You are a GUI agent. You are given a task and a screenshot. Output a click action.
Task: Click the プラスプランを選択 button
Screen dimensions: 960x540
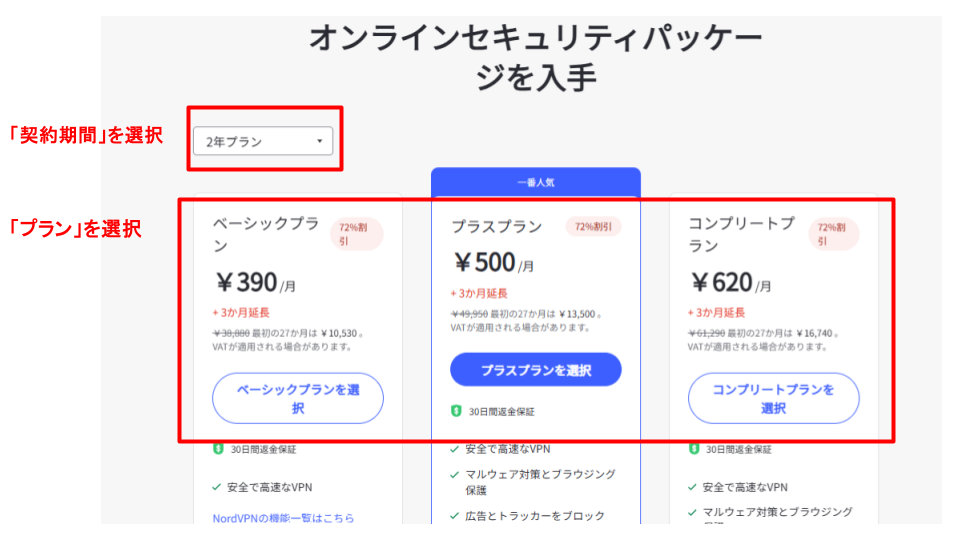[536, 370]
